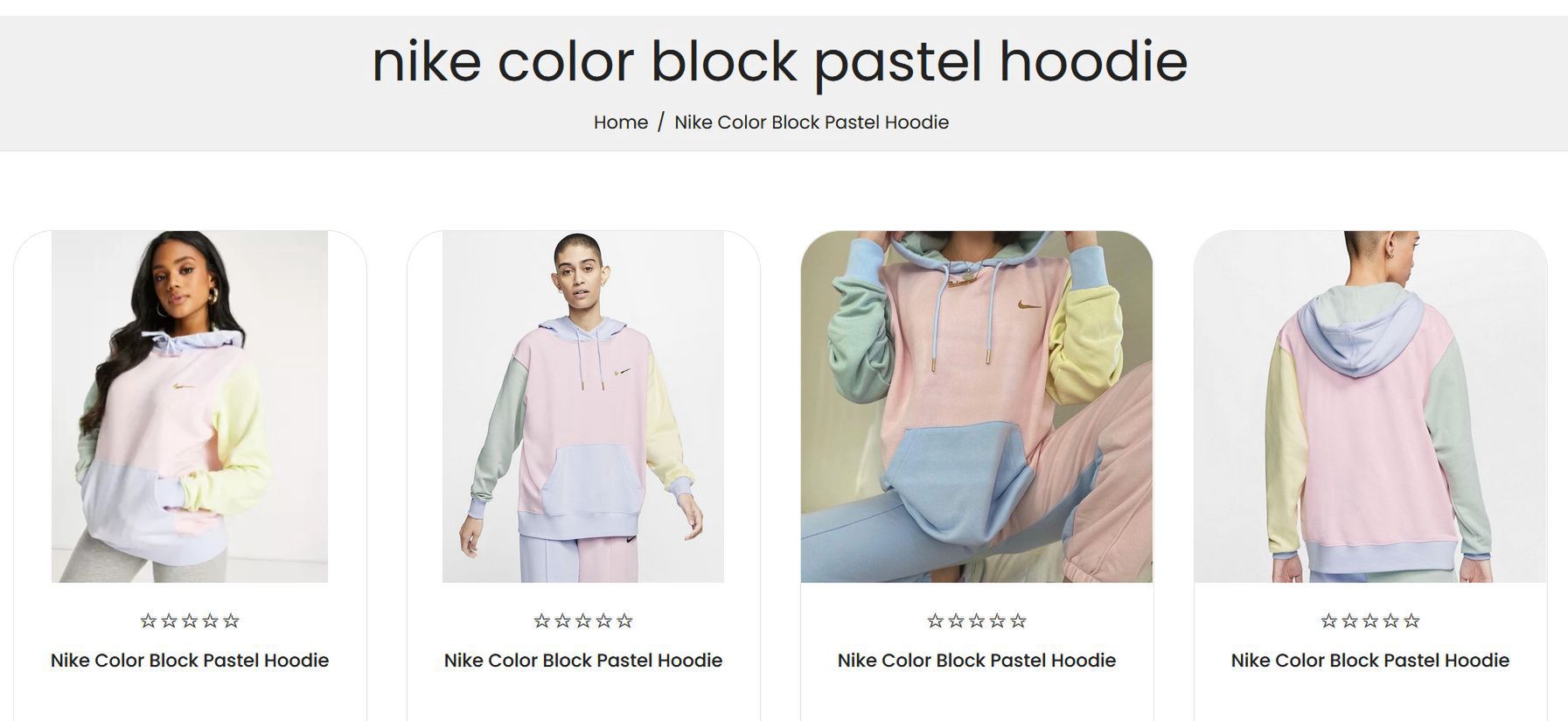The width and height of the screenshot is (1568, 721).
Task: Open the hoodie photo with the long-haired model
Action: coord(190,407)
